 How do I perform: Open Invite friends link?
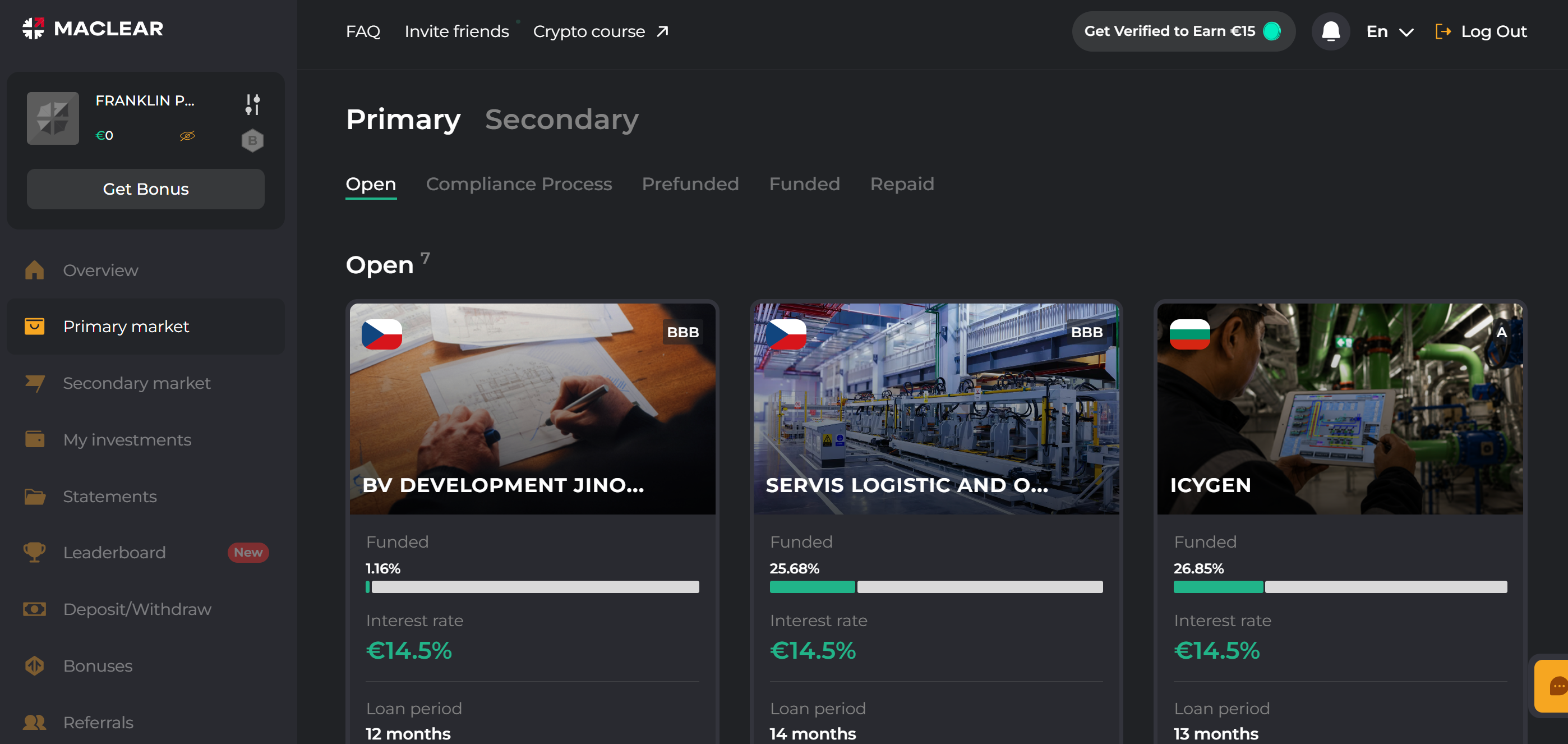[456, 31]
